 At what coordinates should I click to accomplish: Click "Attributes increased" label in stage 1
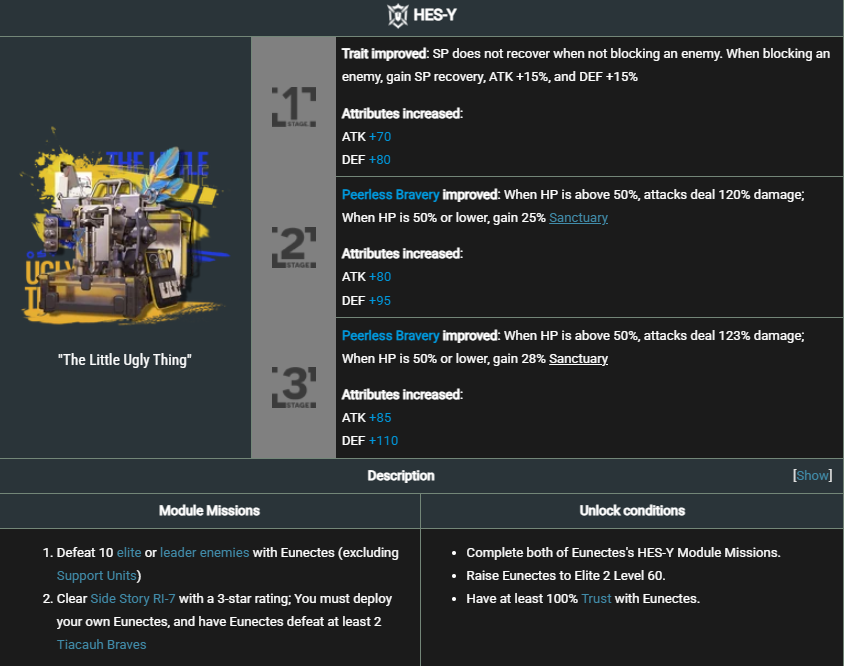click(402, 114)
